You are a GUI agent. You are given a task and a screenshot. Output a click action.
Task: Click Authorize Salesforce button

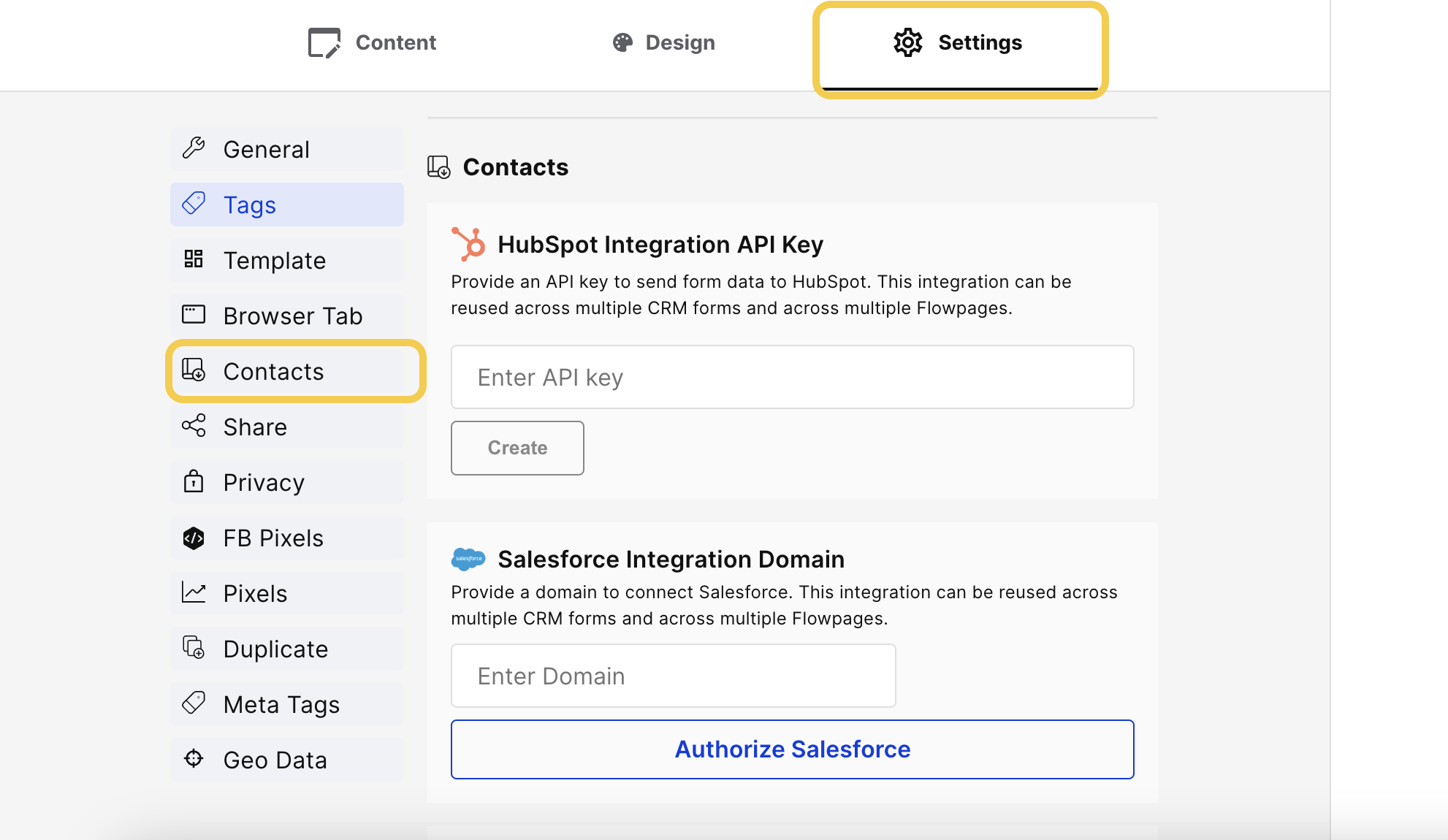pos(793,749)
